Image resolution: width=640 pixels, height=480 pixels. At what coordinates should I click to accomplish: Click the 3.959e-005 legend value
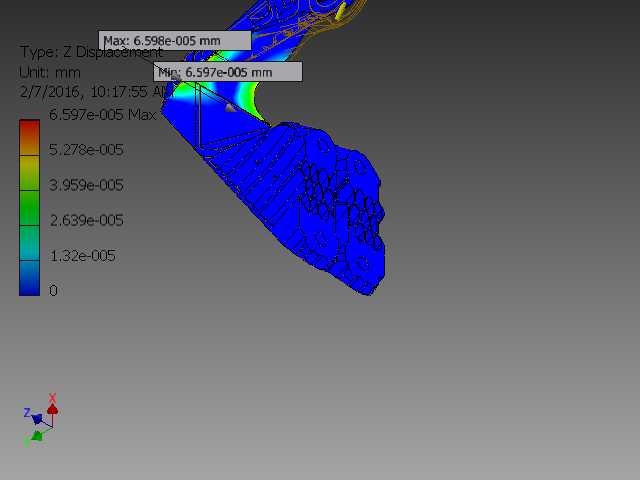tap(86, 185)
